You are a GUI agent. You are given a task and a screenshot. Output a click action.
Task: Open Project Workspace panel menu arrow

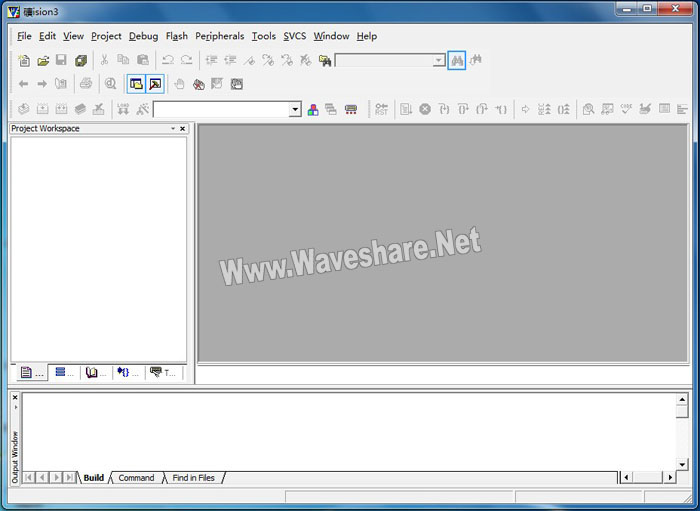[x=173, y=129]
